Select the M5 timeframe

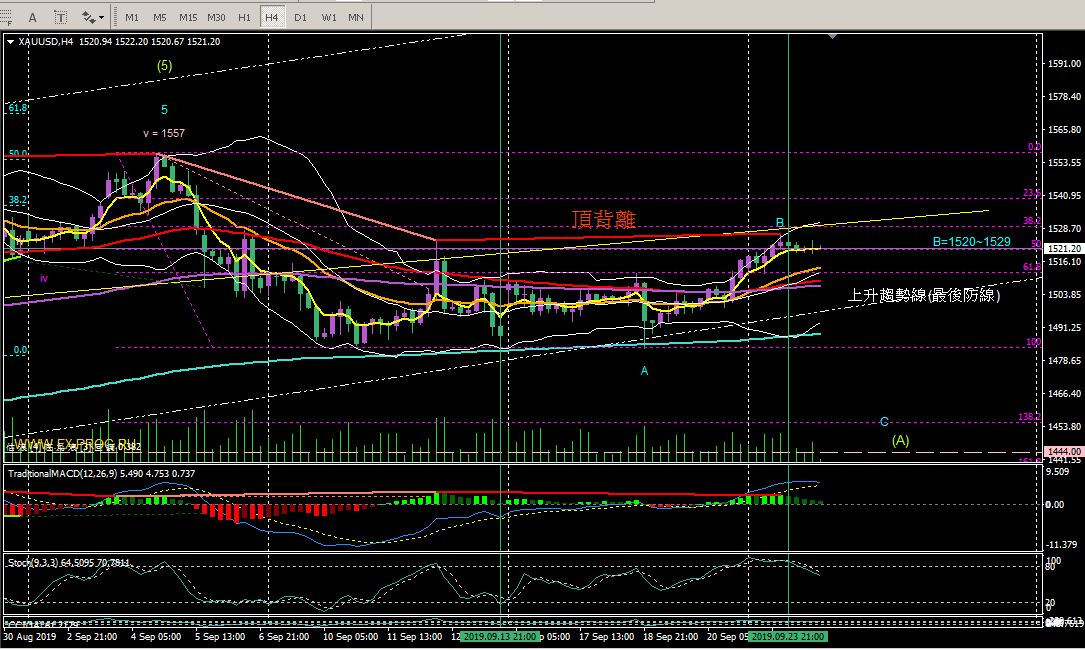(160, 17)
